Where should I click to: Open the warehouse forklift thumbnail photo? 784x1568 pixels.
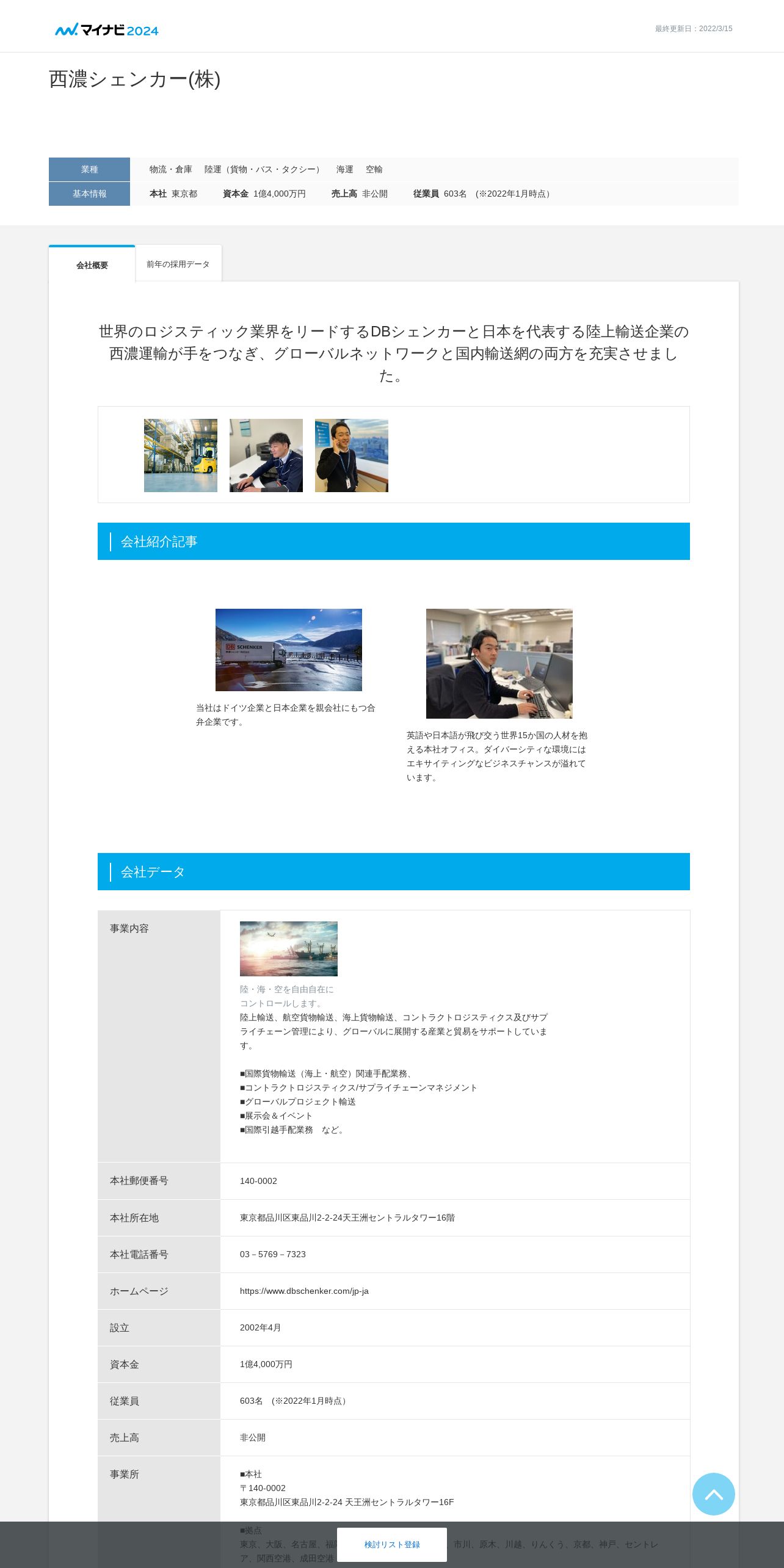click(x=181, y=456)
